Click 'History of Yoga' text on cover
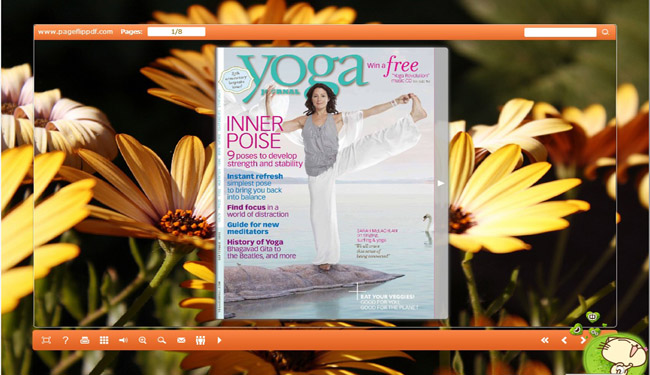Image resolution: width=650 pixels, height=375 pixels. 255,242
